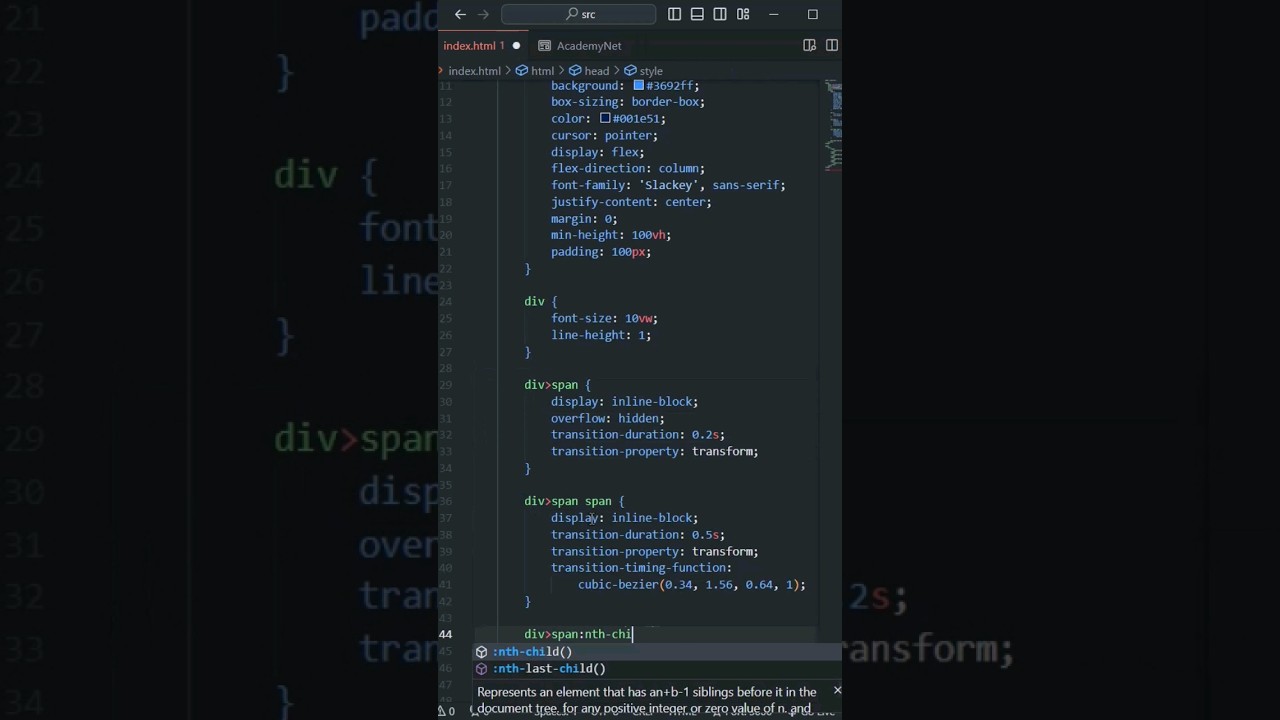Click the split editor right icon
The image size is (1280, 720).
pyautogui.click(x=831, y=45)
